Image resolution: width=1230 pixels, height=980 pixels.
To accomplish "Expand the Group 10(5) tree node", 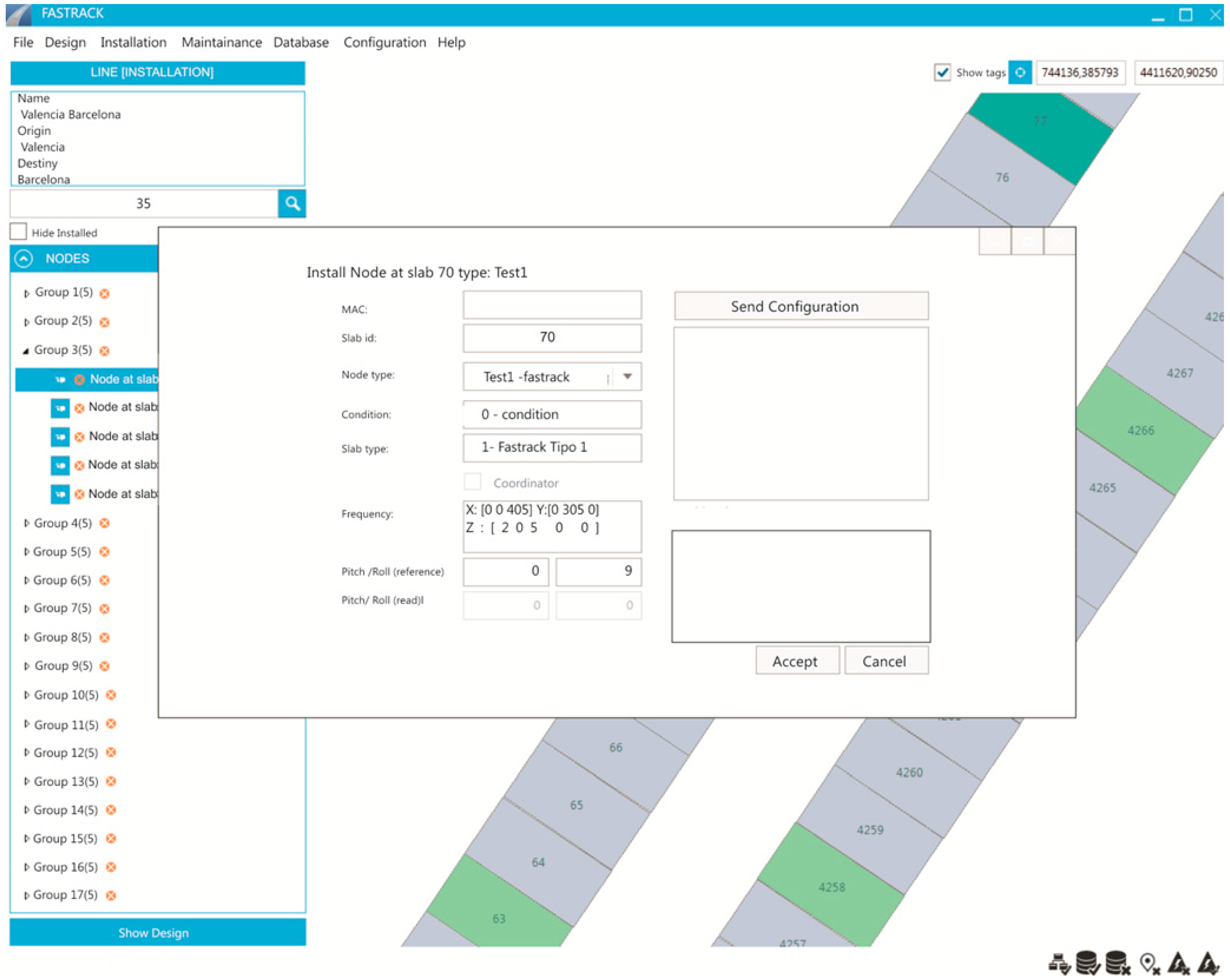I will (x=26, y=695).
